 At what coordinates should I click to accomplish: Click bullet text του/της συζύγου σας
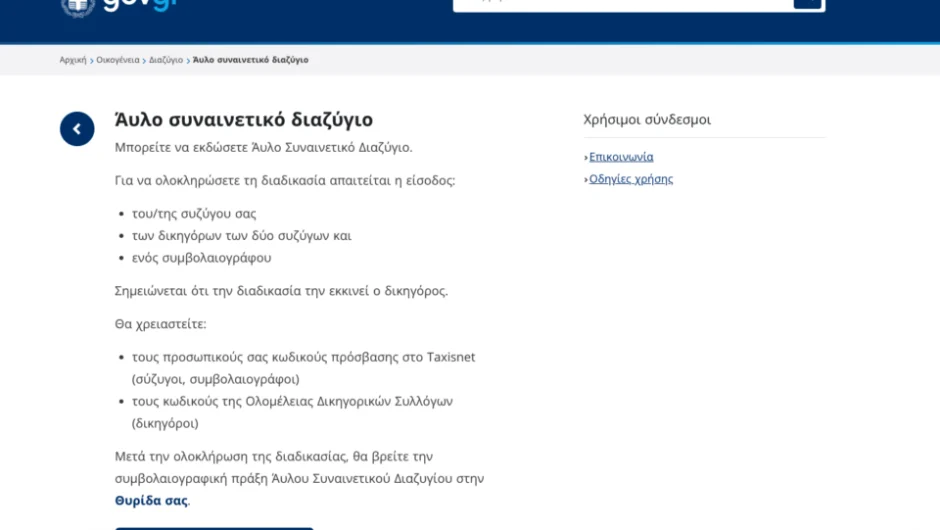tap(194, 214)
